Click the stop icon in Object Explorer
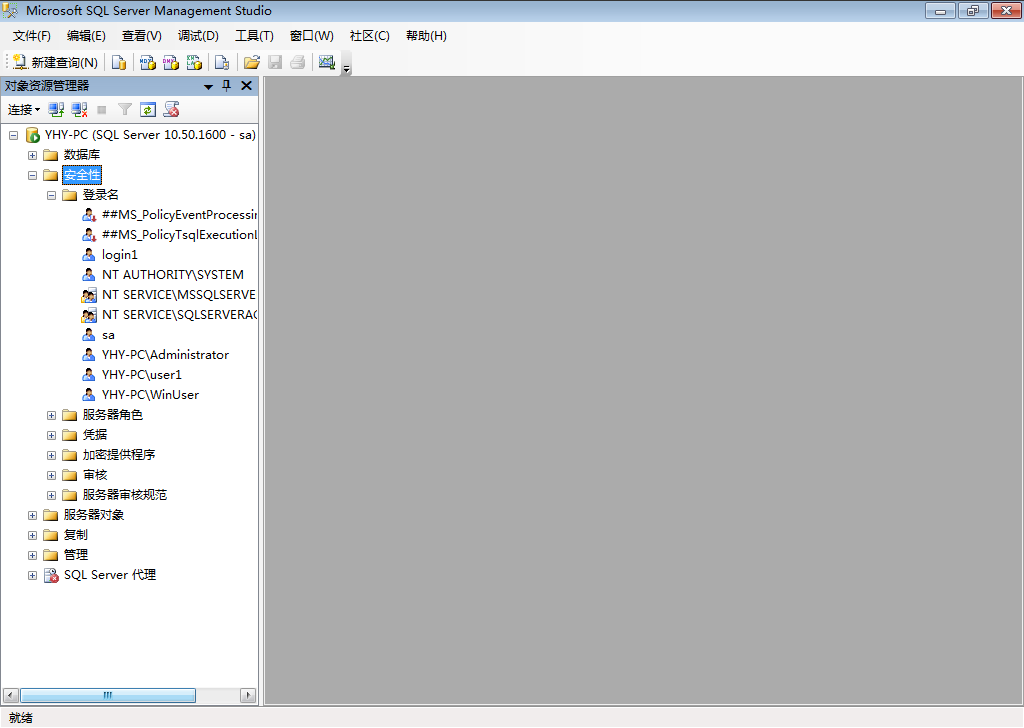The image size is (1024, 728). pos(102,110)
